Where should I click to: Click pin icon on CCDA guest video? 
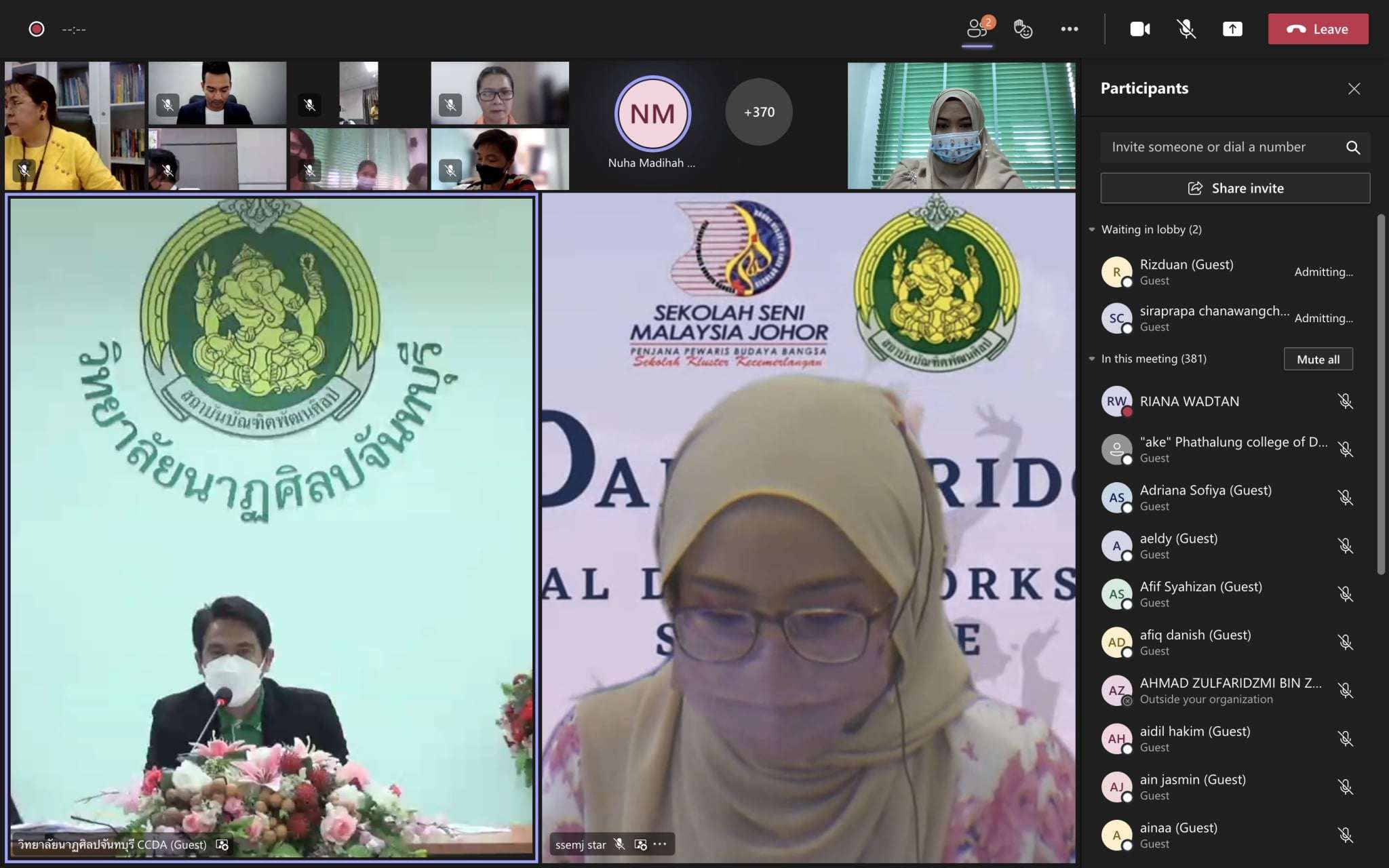coord(222,844)
